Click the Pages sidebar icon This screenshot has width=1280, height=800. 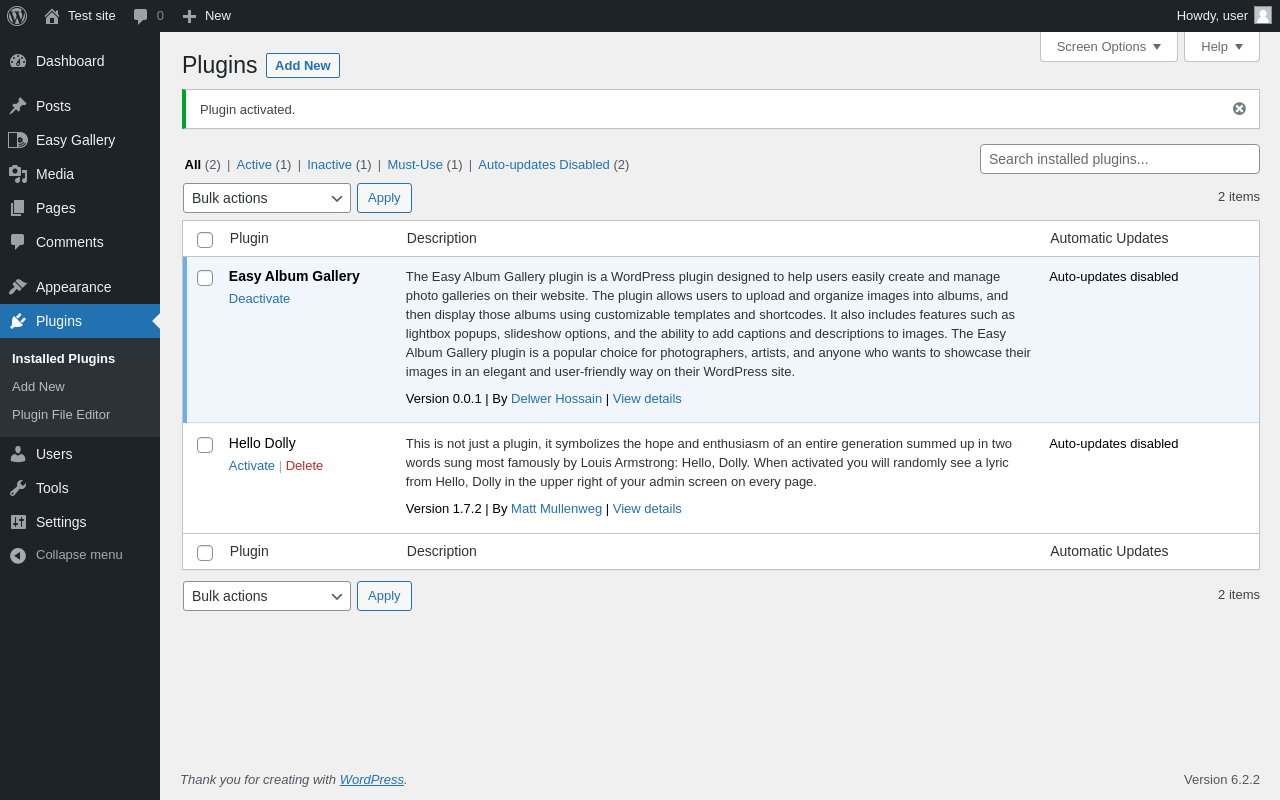pyautogui.click(x=18, y=208)
